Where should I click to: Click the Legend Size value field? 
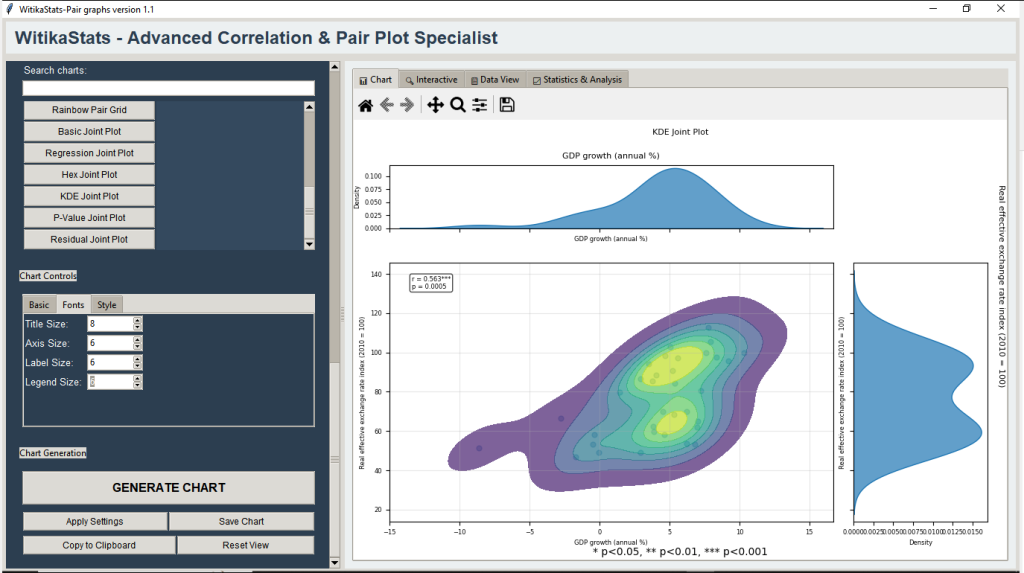(x=110, y=382)
